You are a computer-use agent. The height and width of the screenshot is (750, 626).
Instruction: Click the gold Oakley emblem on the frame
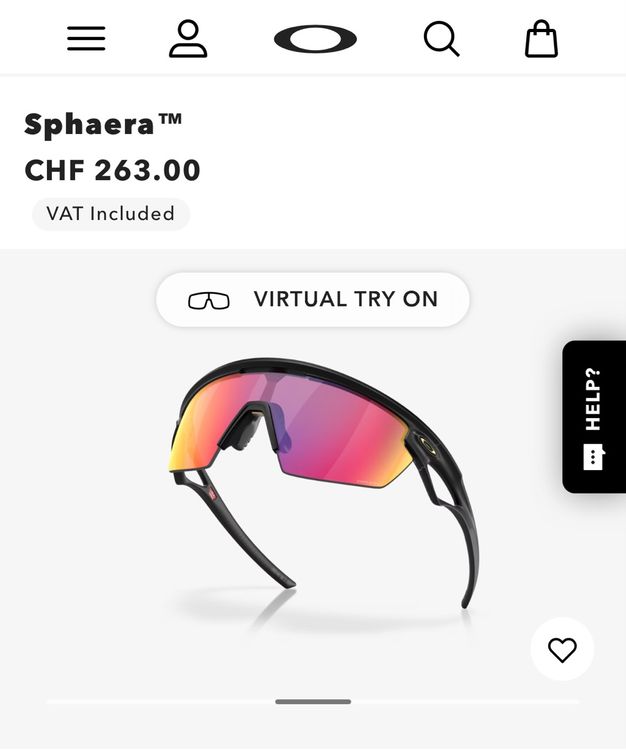(425, 443)
